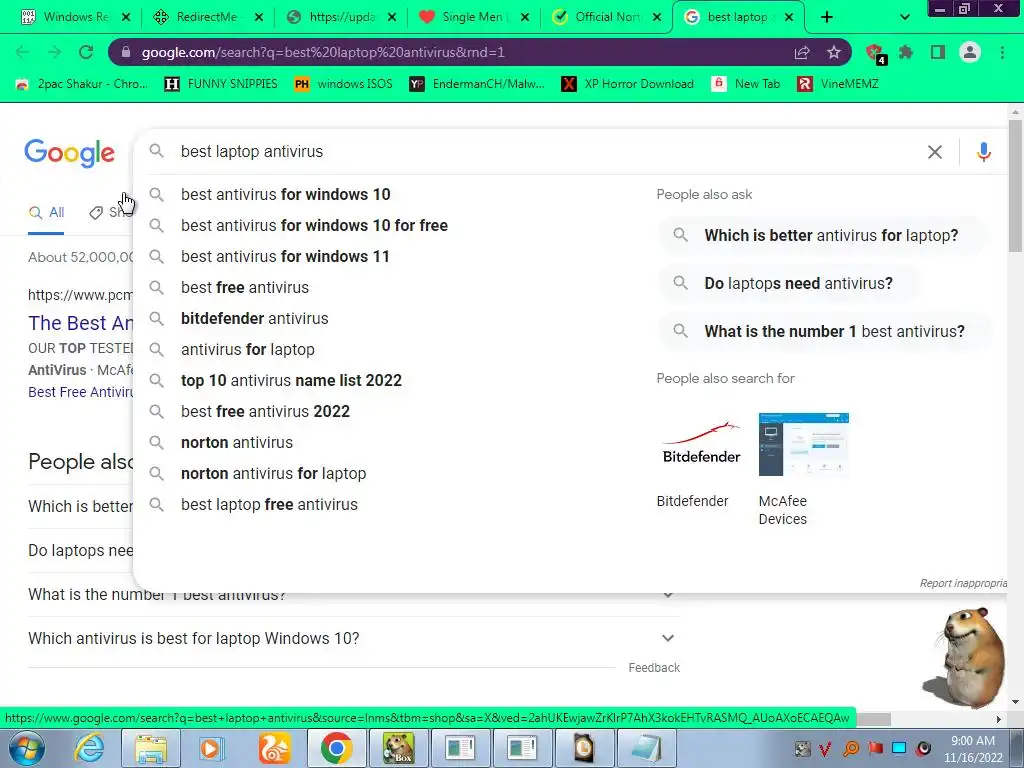Image resolution: width=1024 pixels, height=768 pixels.
Task: Open UC Browser squirrel taskbar icon
Action: 274,748
